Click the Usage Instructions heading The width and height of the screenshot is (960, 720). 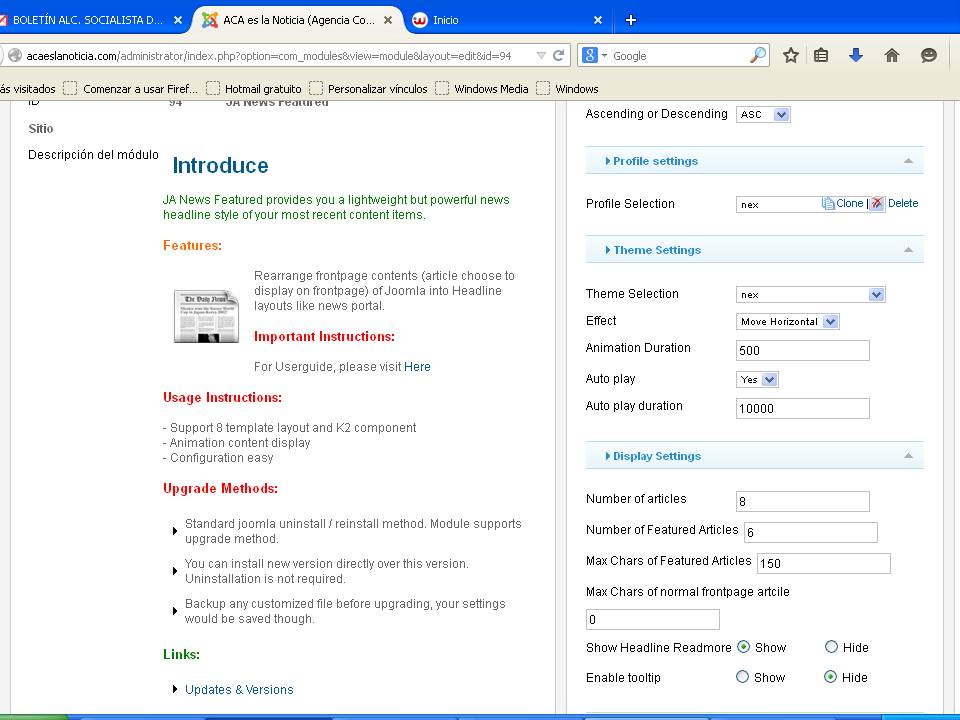(222, 397)
